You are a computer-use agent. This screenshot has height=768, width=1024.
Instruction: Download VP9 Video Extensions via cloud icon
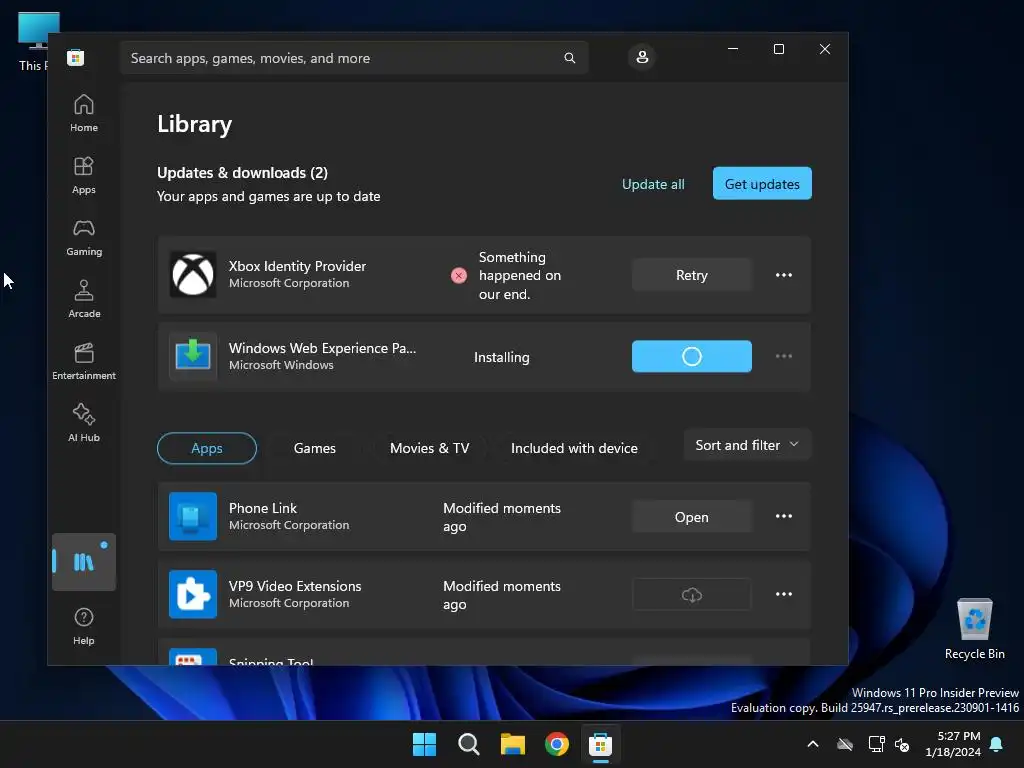tap(692, 595)
